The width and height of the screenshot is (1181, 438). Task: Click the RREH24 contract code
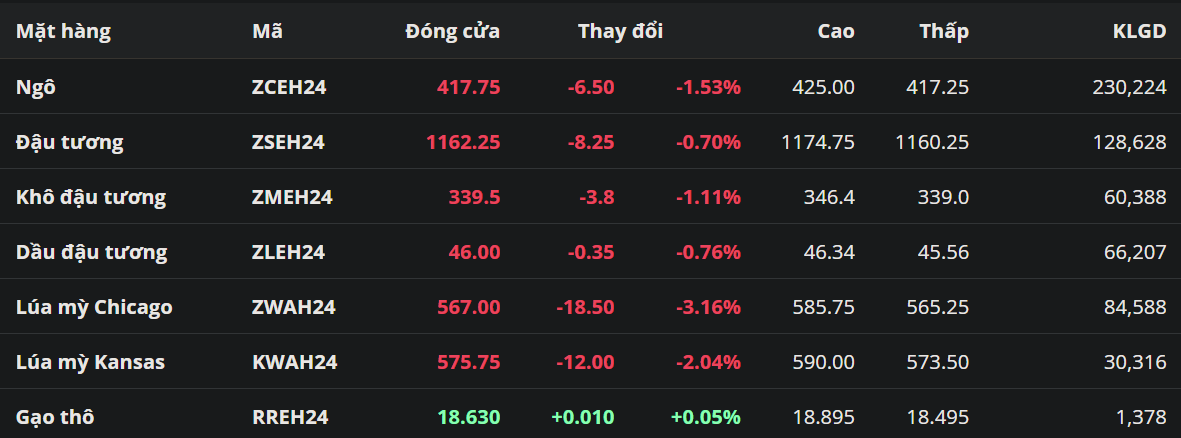(x=290, y=417)
